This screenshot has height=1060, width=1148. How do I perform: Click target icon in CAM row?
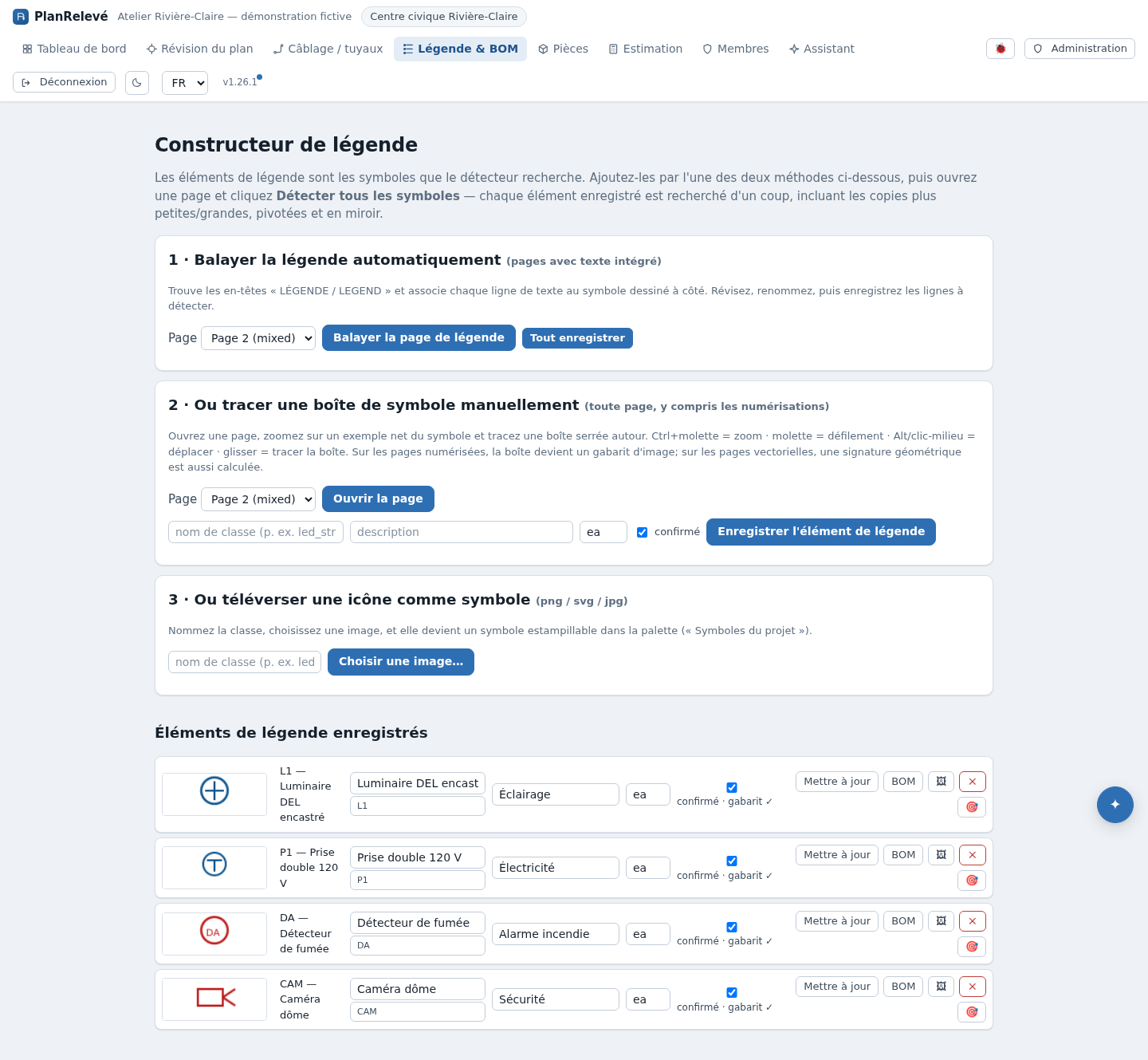click(x=972, y=1012)
